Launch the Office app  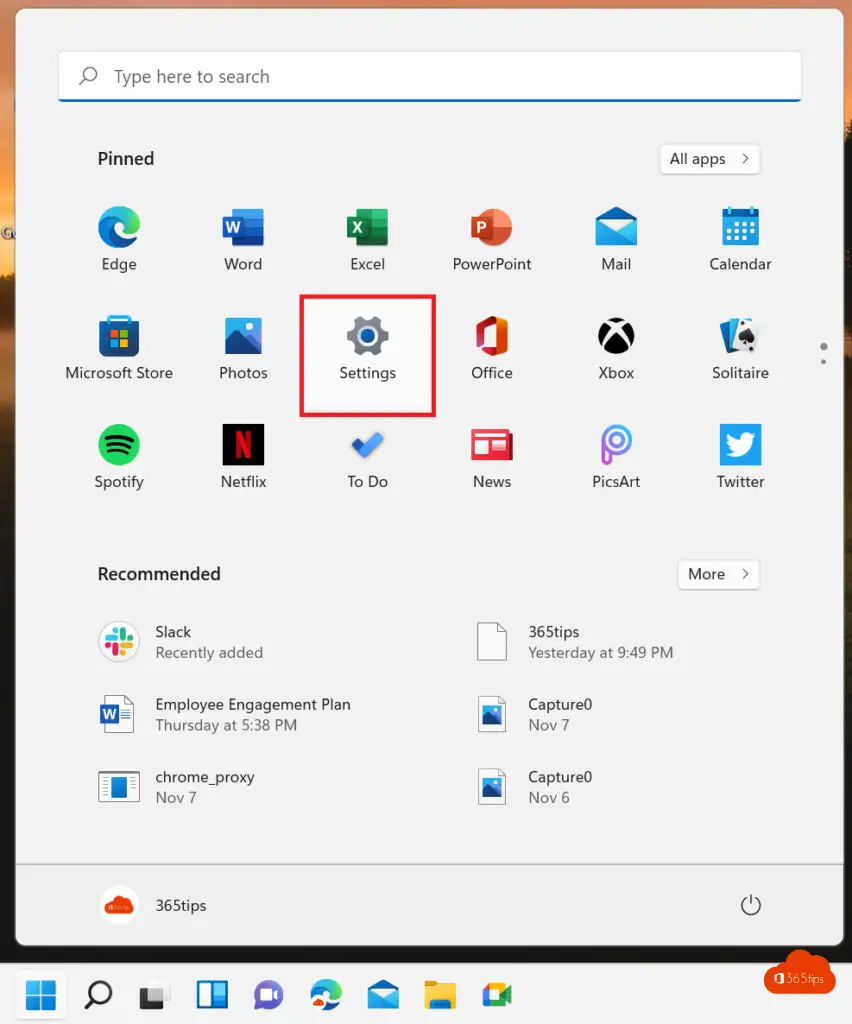point(492,349)
